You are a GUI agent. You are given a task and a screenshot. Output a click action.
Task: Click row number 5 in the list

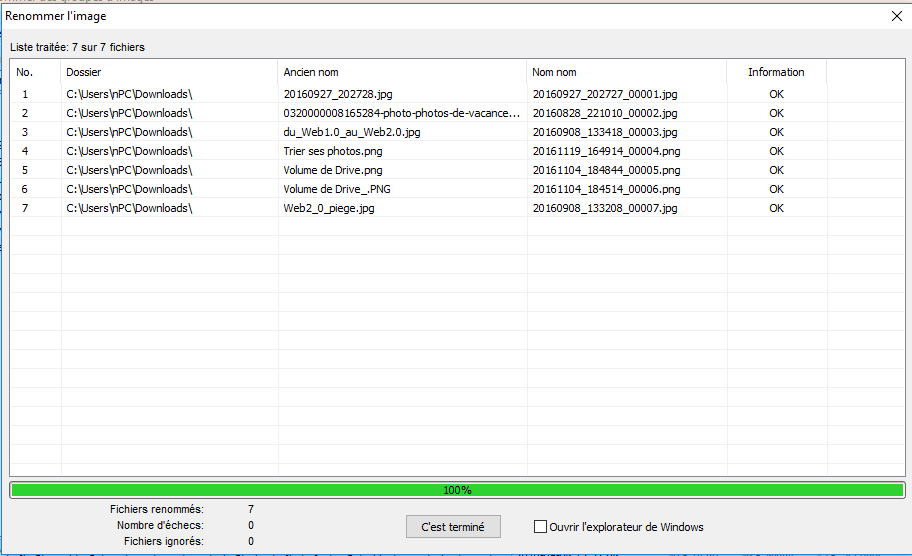pos(25,170)
